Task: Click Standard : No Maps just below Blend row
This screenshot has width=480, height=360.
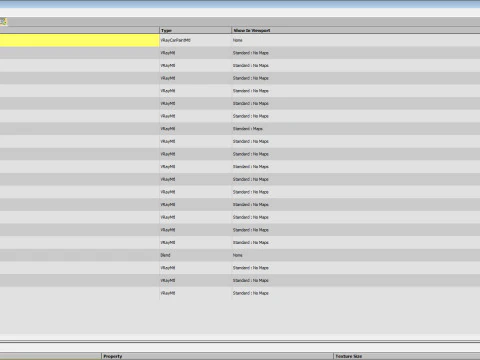Action: (251, 268)
